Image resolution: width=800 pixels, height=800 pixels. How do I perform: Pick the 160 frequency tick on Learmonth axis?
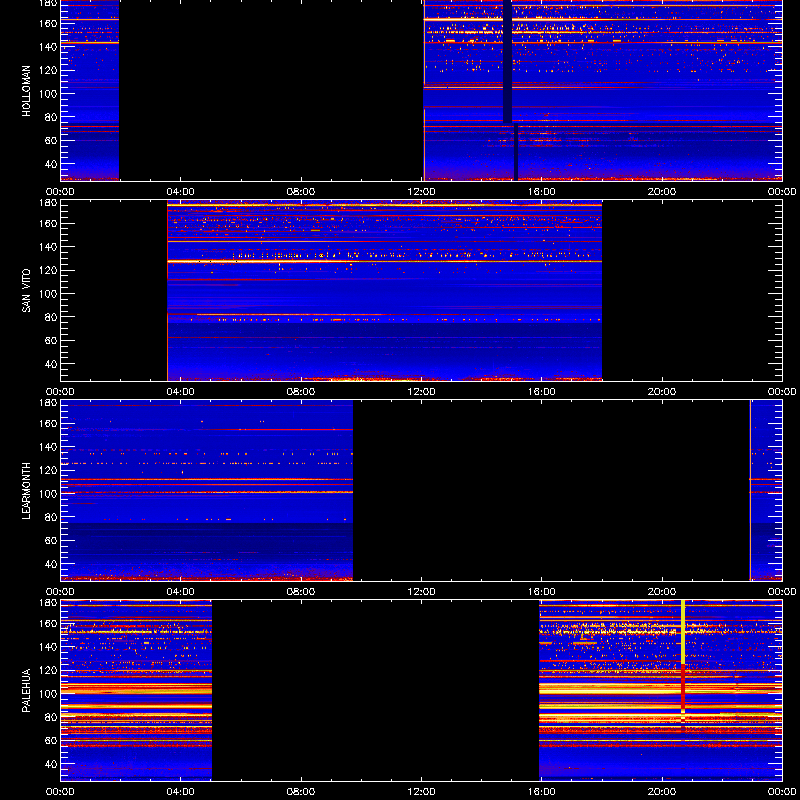pos(48,423)
